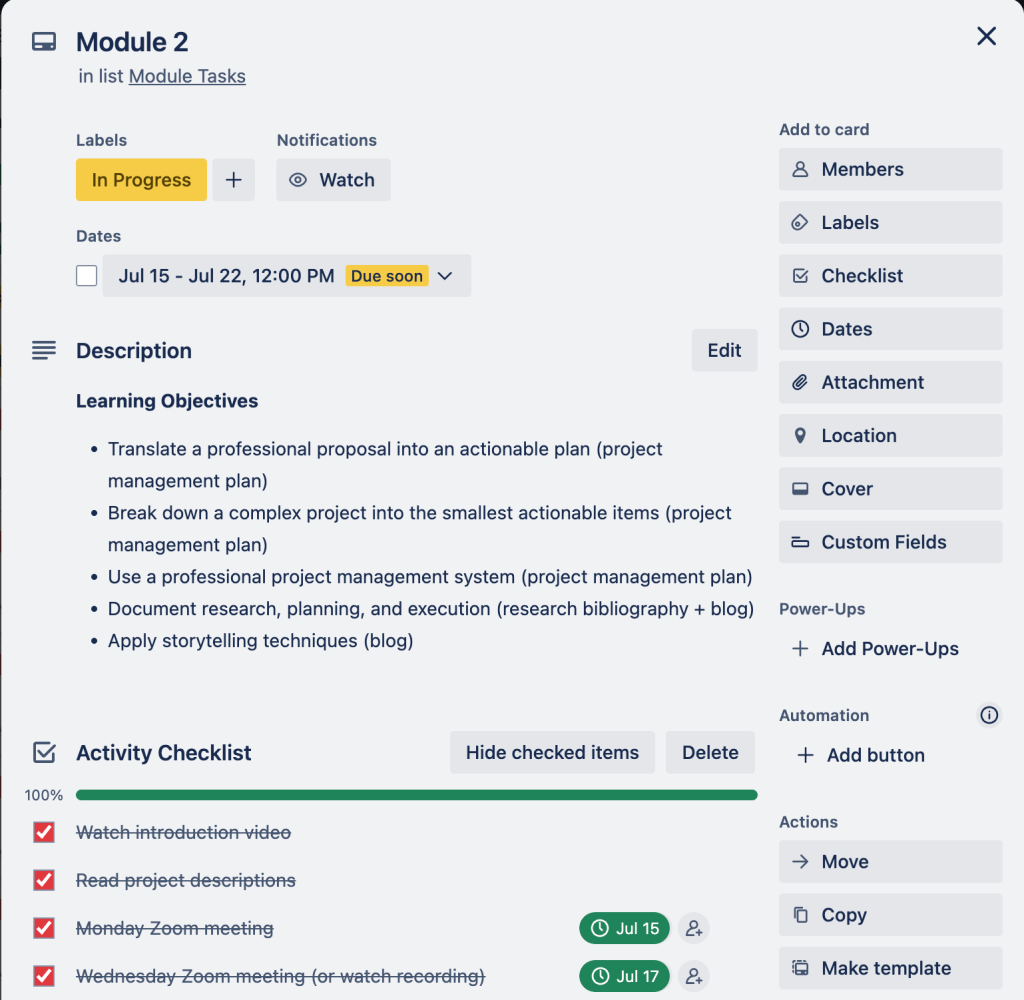Toggle the Watch notifications eye button
The image size is (1024, 1000).
(x=333, y=180)
